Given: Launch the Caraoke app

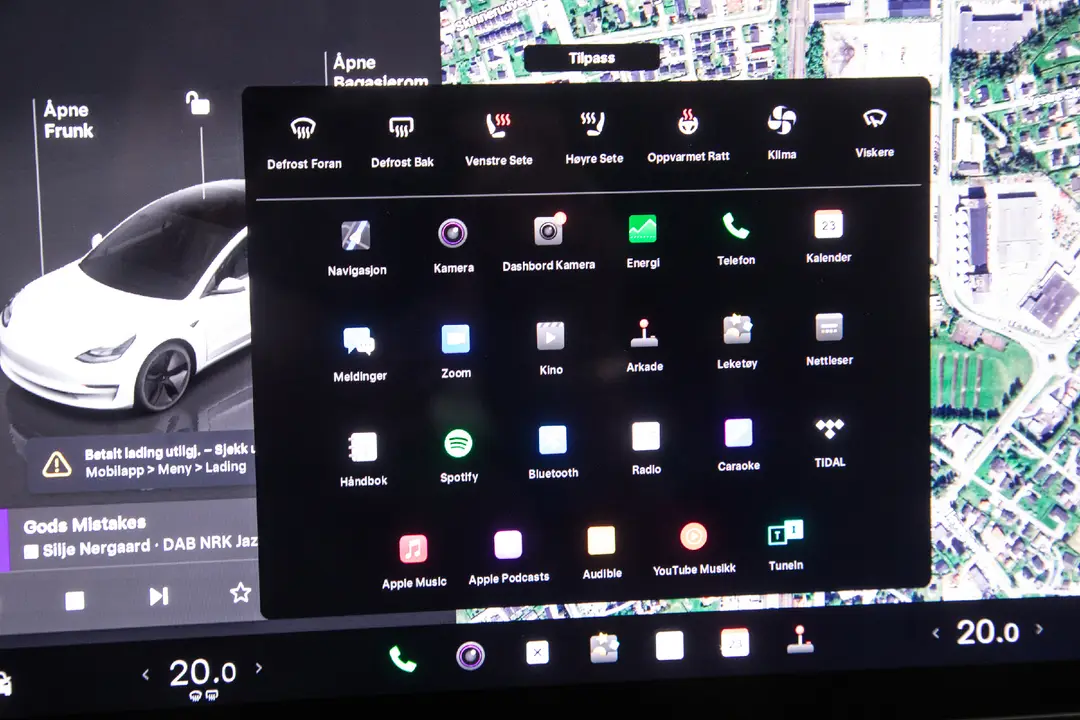Looking at the screenshot, I should [738, 446].
